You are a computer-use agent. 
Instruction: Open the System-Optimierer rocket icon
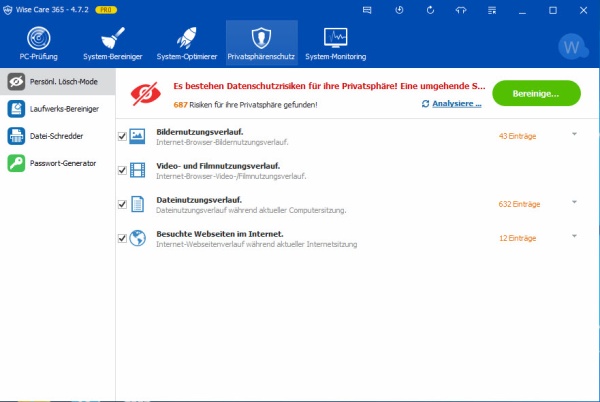pos(187,38)
